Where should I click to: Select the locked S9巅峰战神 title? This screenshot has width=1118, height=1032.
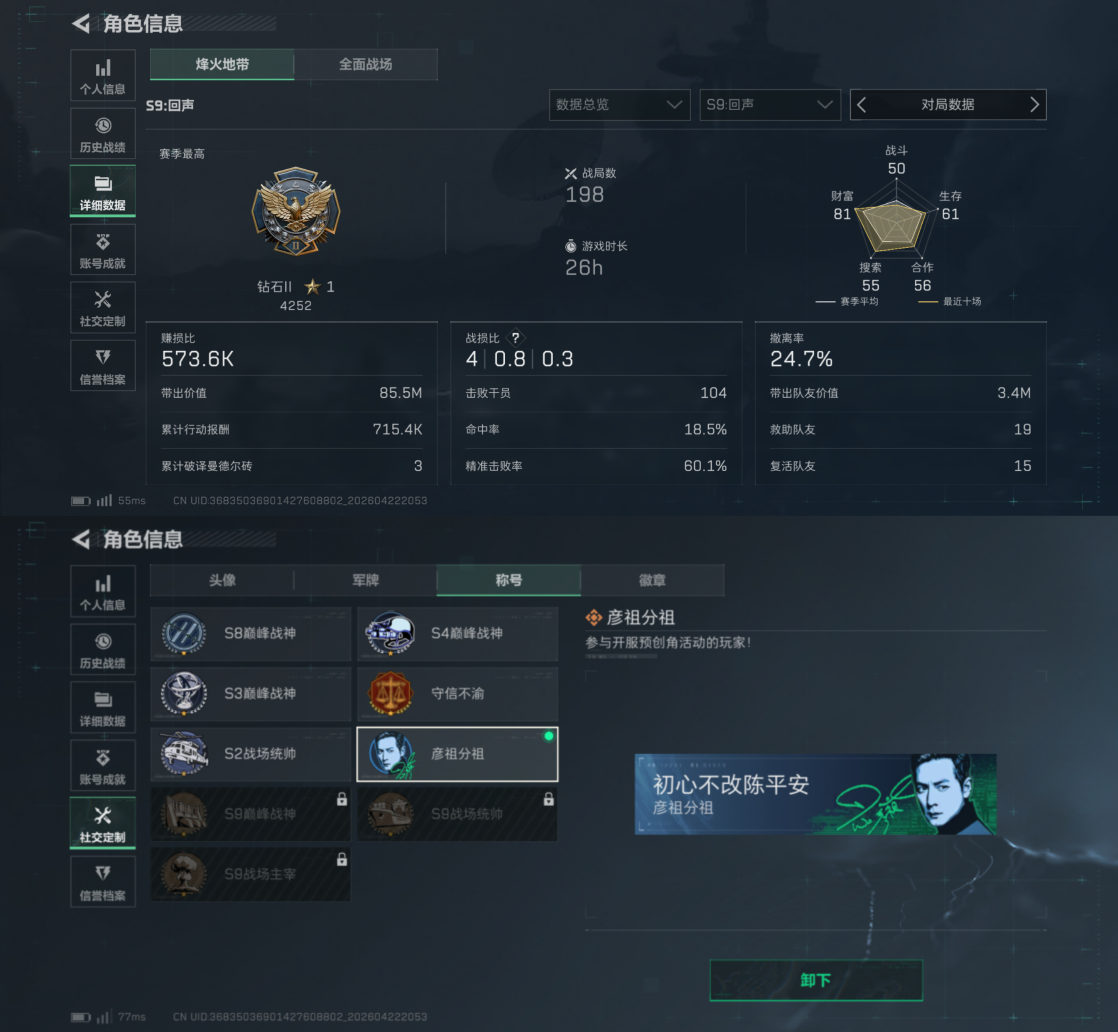coord(251,814)
